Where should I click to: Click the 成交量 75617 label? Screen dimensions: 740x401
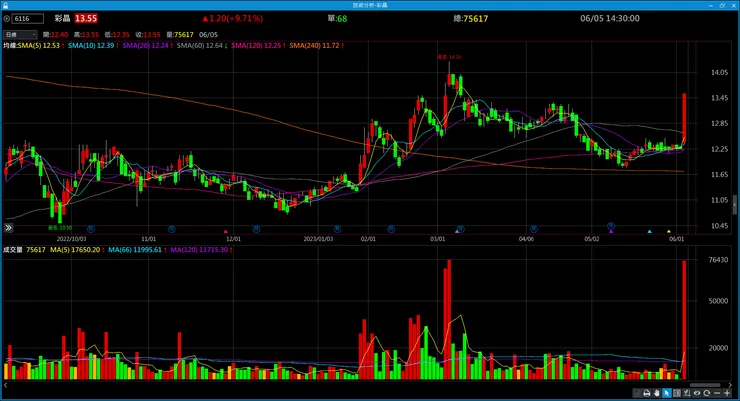(x=25, y=250)
